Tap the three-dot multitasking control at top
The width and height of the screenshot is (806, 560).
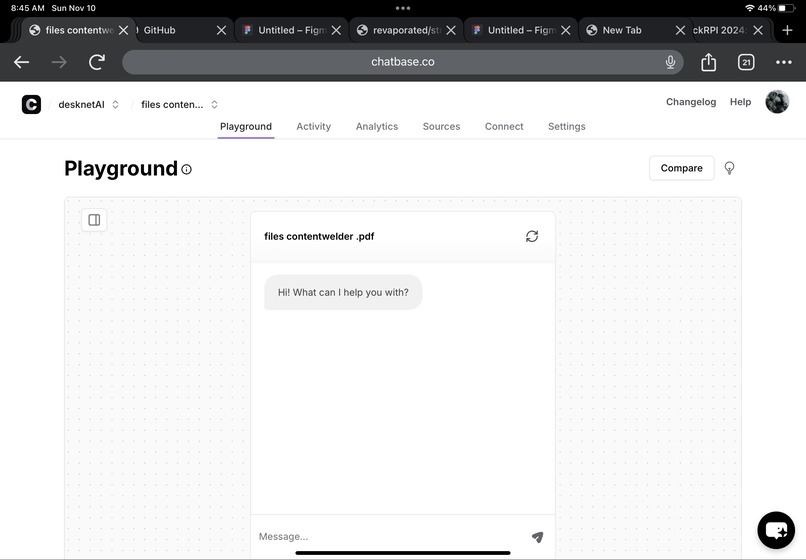point(403,8)
